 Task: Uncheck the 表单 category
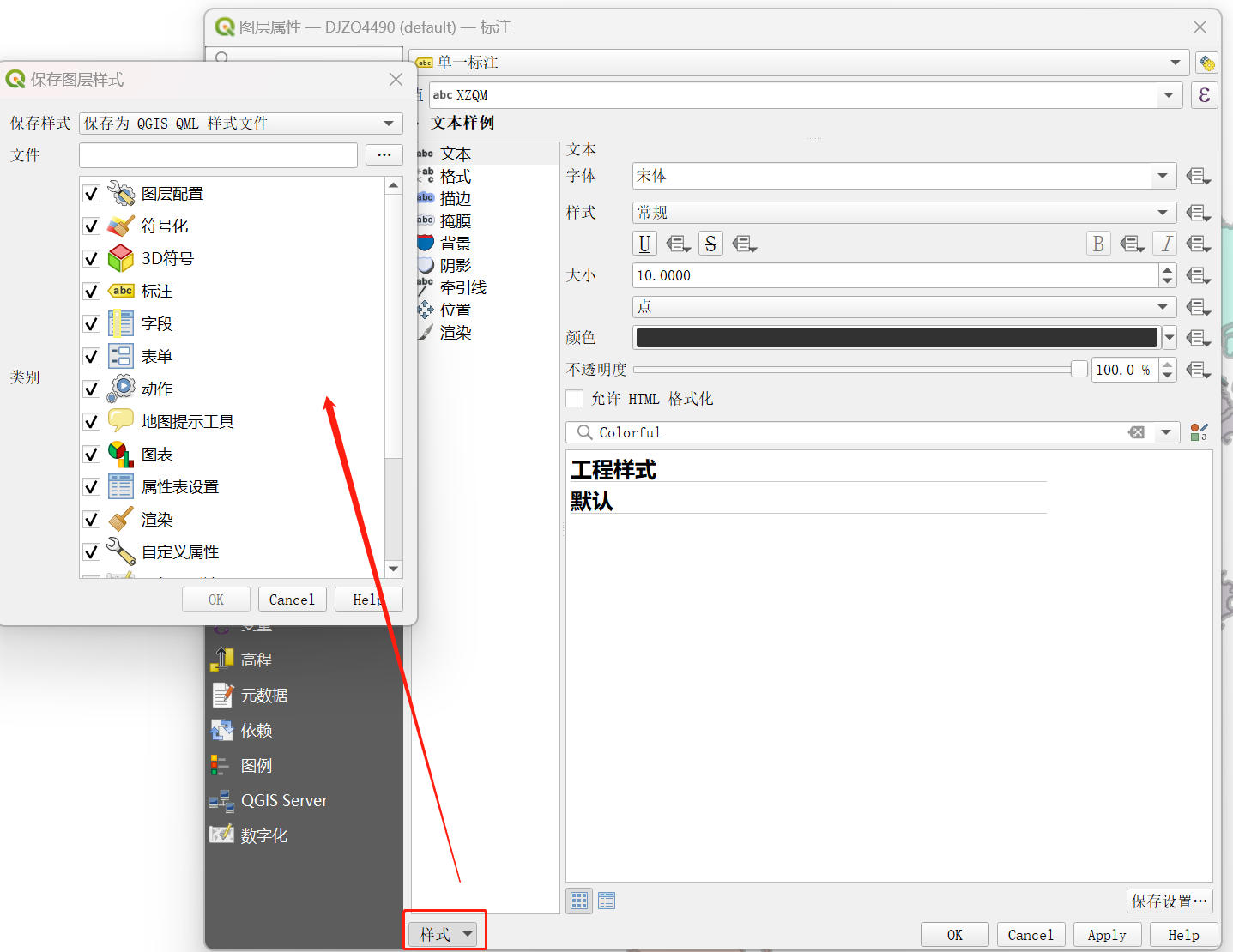[92, 357]
